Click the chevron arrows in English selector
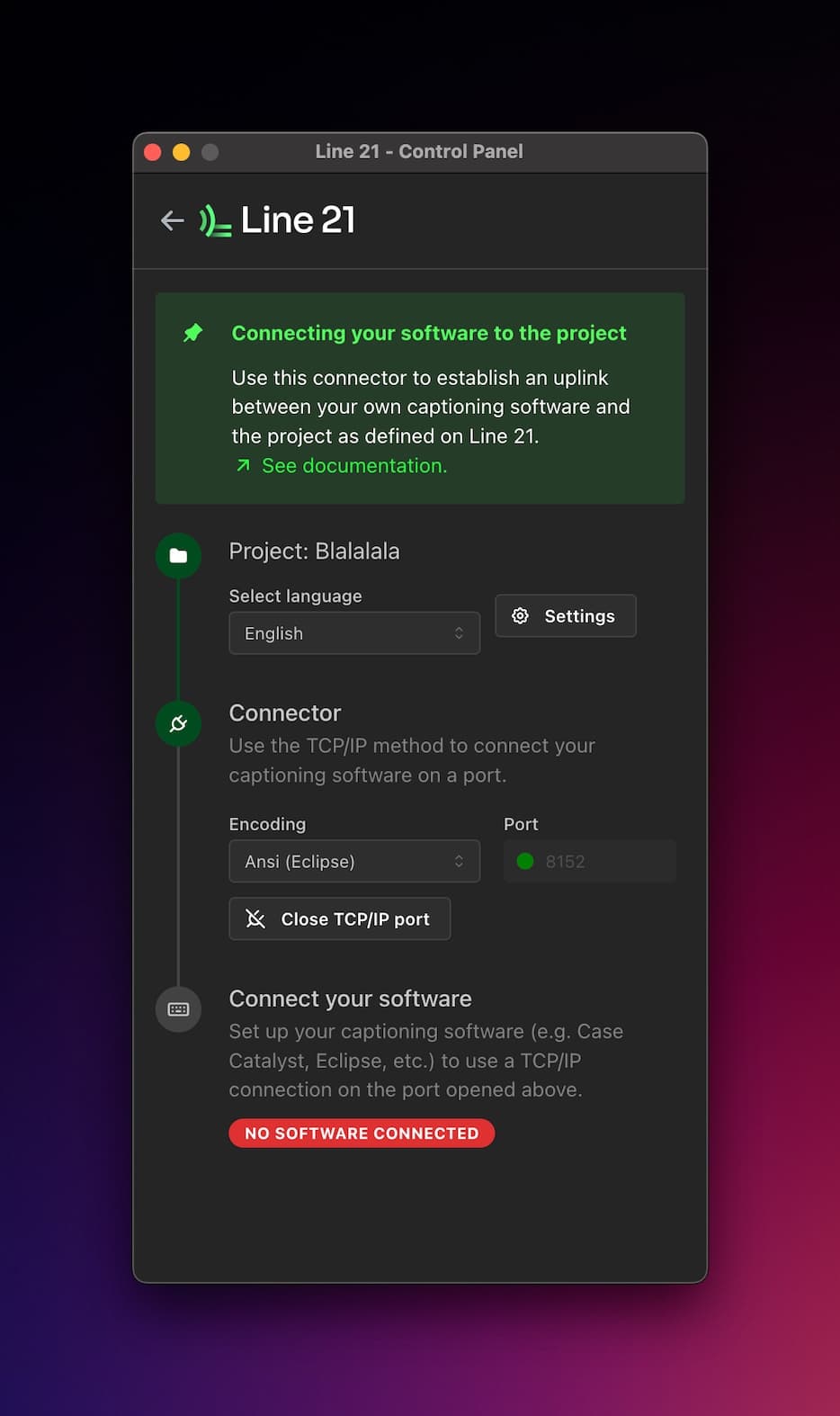Screen dimensions: 840x1416 tap(459, 633)
